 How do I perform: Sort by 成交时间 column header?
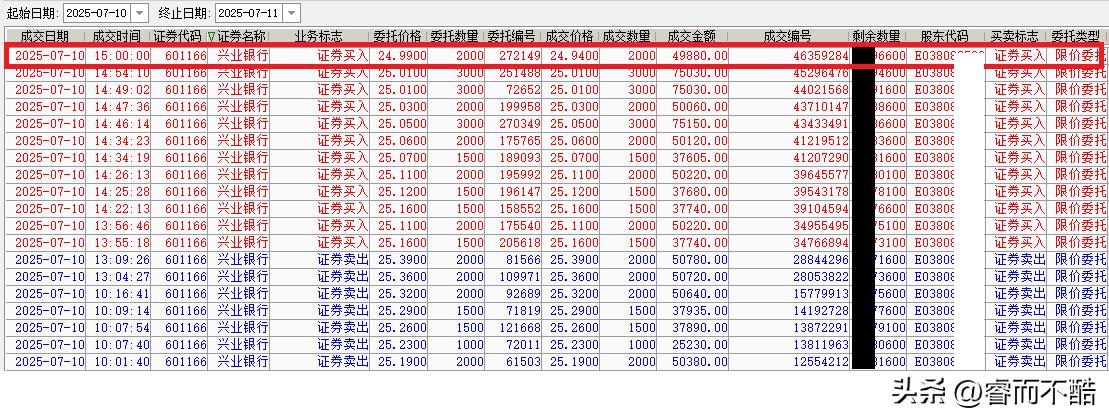coord(118,37)
